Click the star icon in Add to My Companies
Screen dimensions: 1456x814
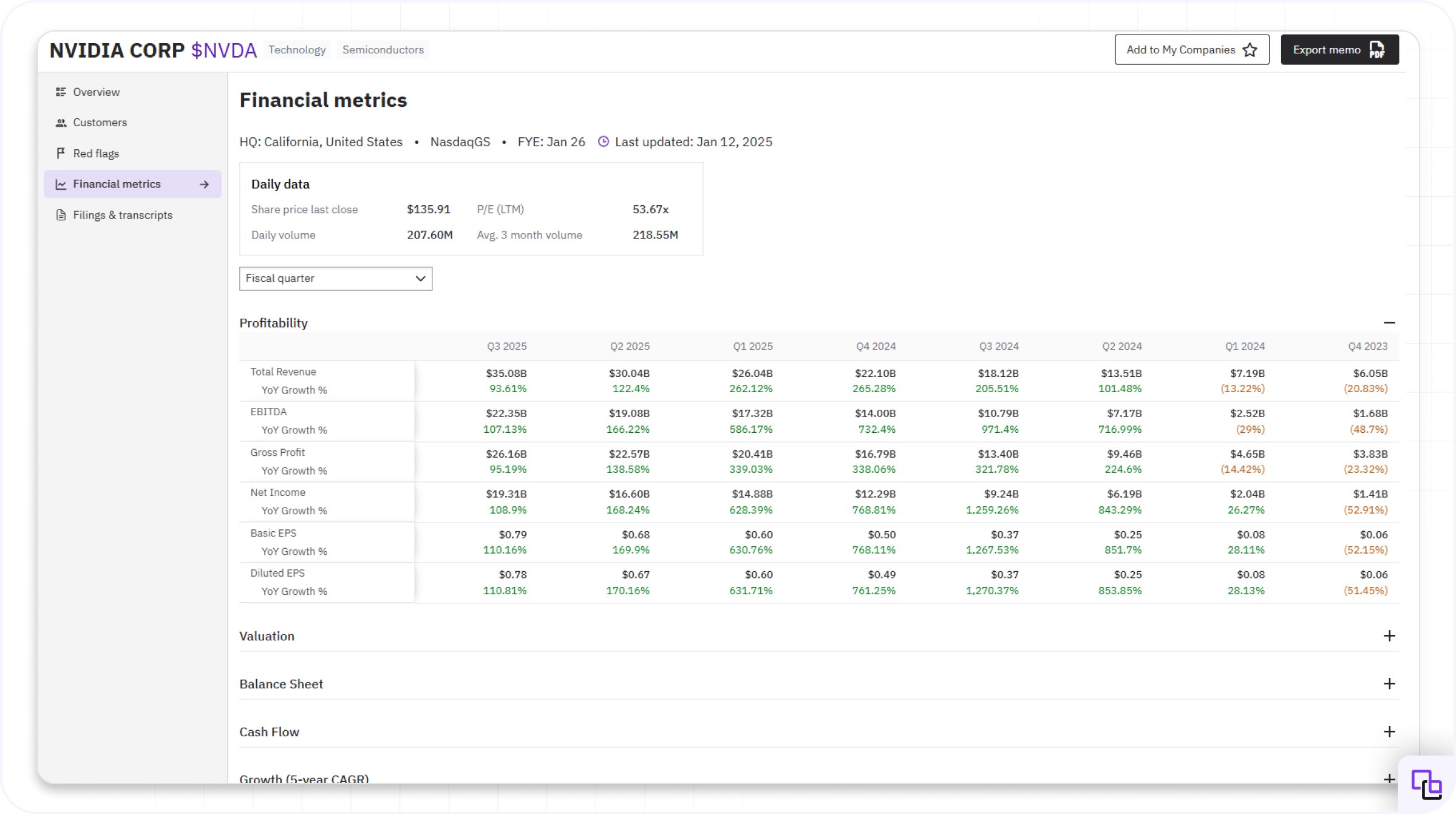pyautogui.click(x=1250, y=50)
